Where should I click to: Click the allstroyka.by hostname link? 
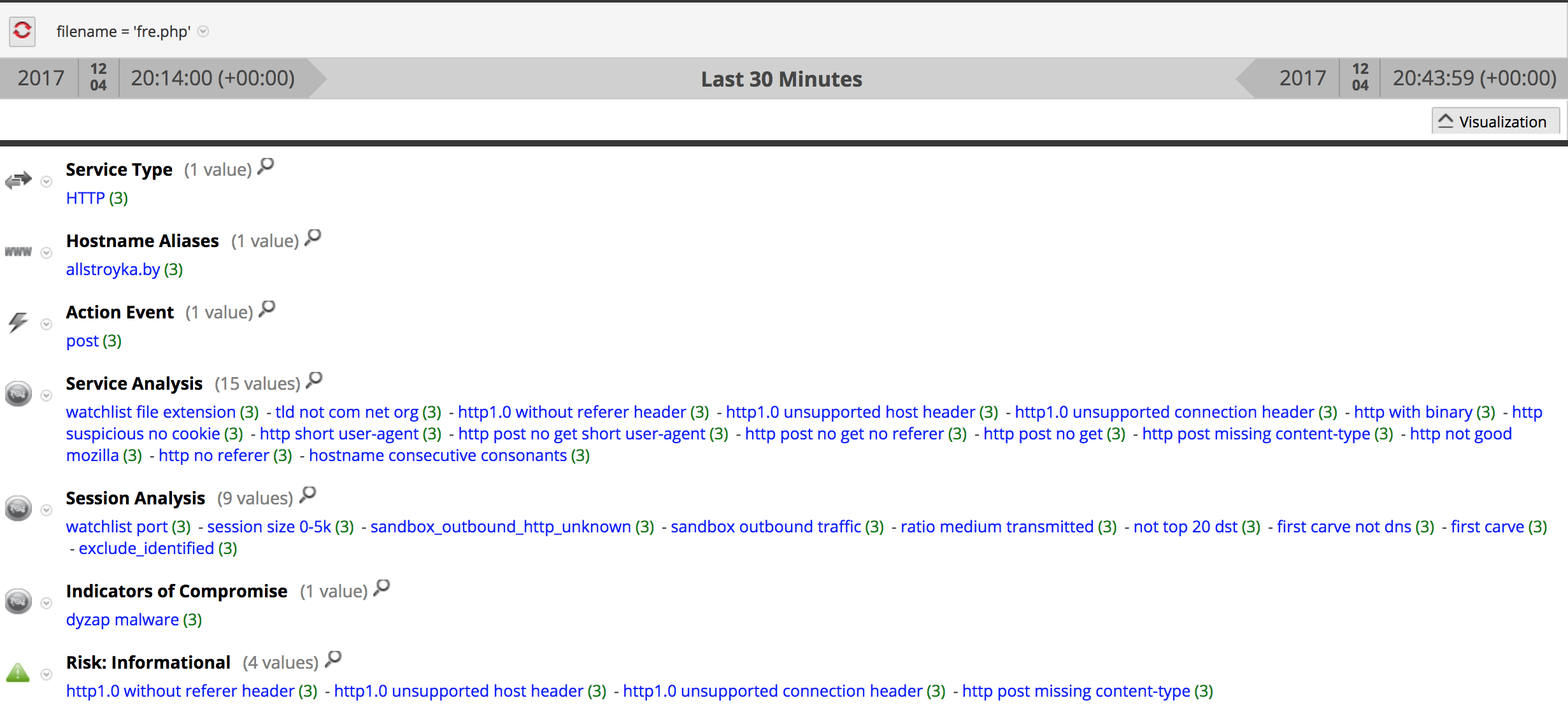coord(112,269)
